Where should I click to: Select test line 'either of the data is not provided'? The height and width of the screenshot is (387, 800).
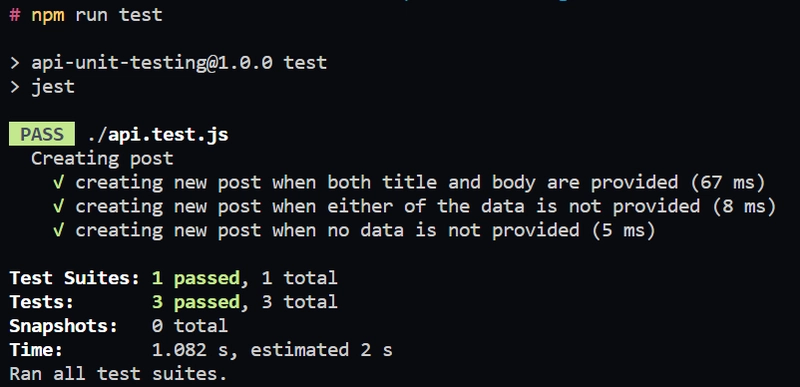click(426, 206)
